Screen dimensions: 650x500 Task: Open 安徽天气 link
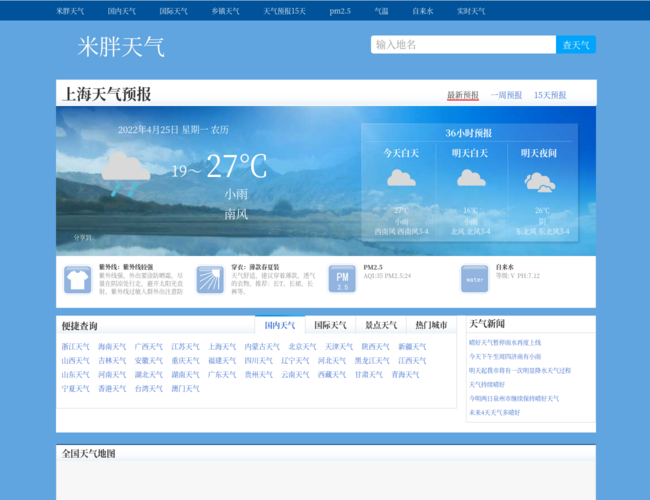(148, 361)
